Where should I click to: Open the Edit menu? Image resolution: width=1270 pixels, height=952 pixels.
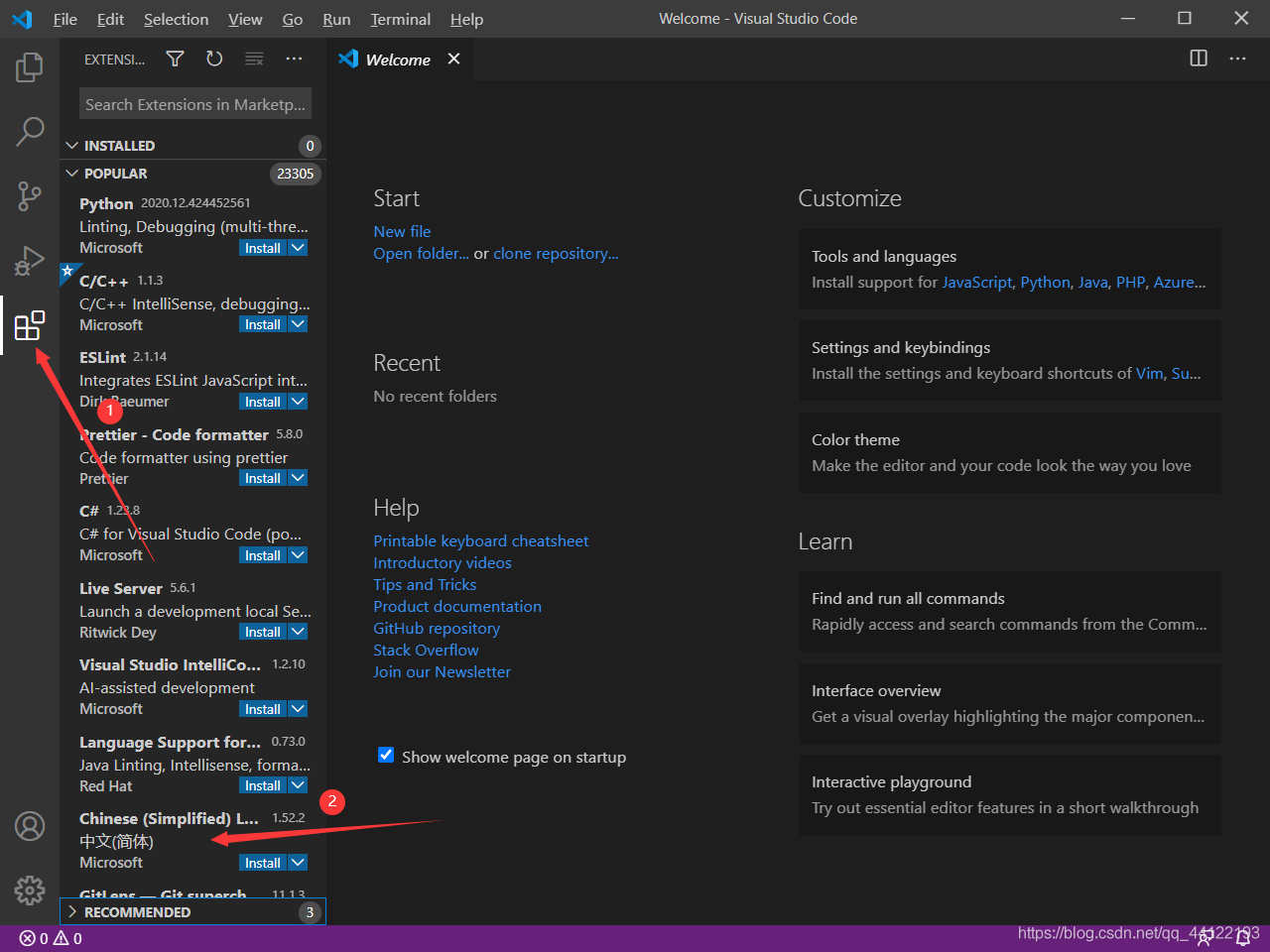110,19
